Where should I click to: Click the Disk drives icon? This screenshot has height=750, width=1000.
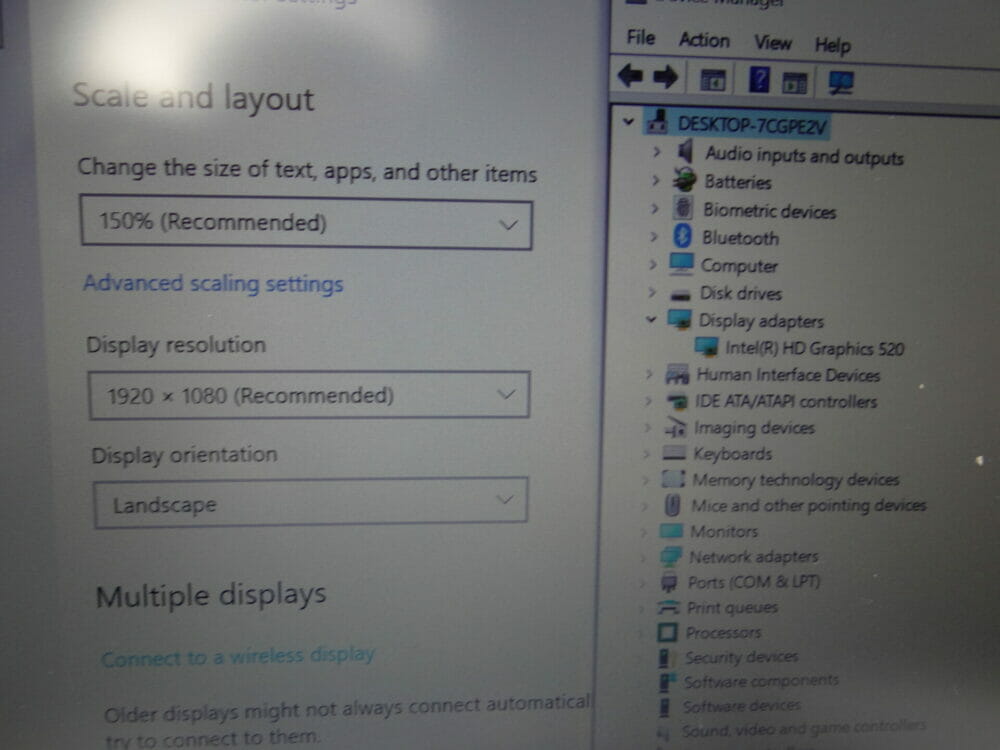[x=680, y=295]
